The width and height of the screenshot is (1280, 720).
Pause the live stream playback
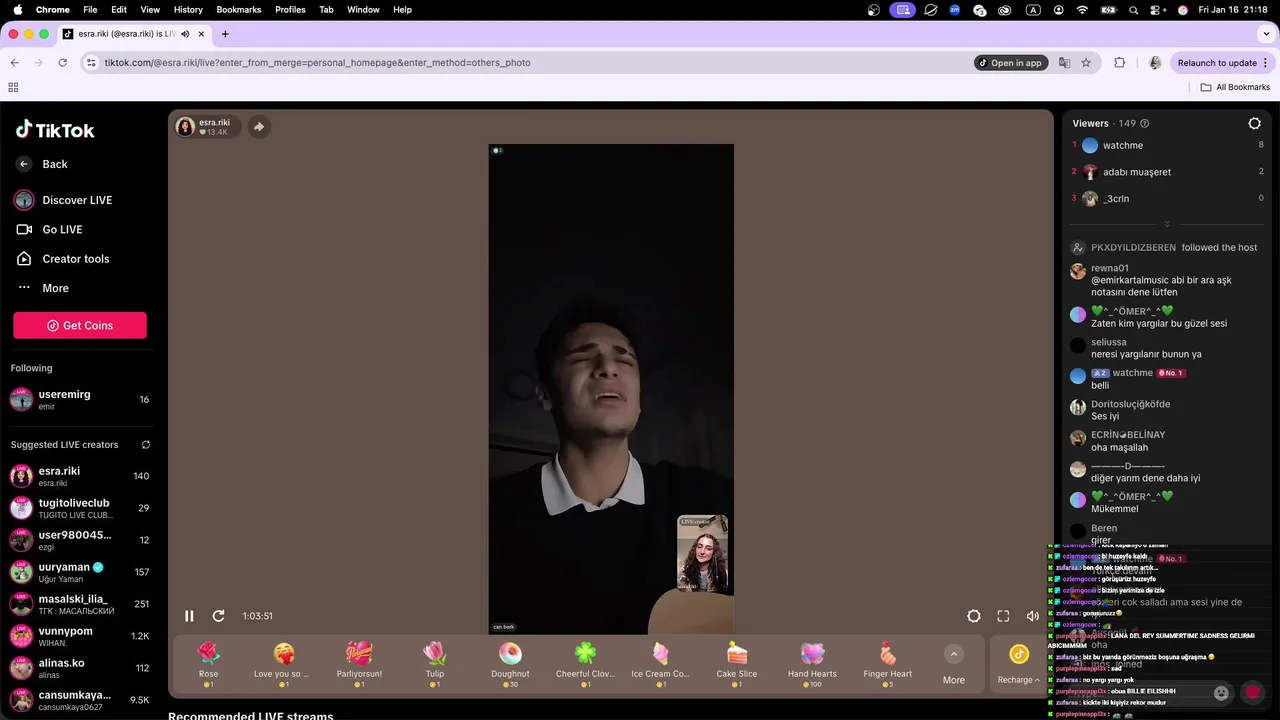point(189,616)
